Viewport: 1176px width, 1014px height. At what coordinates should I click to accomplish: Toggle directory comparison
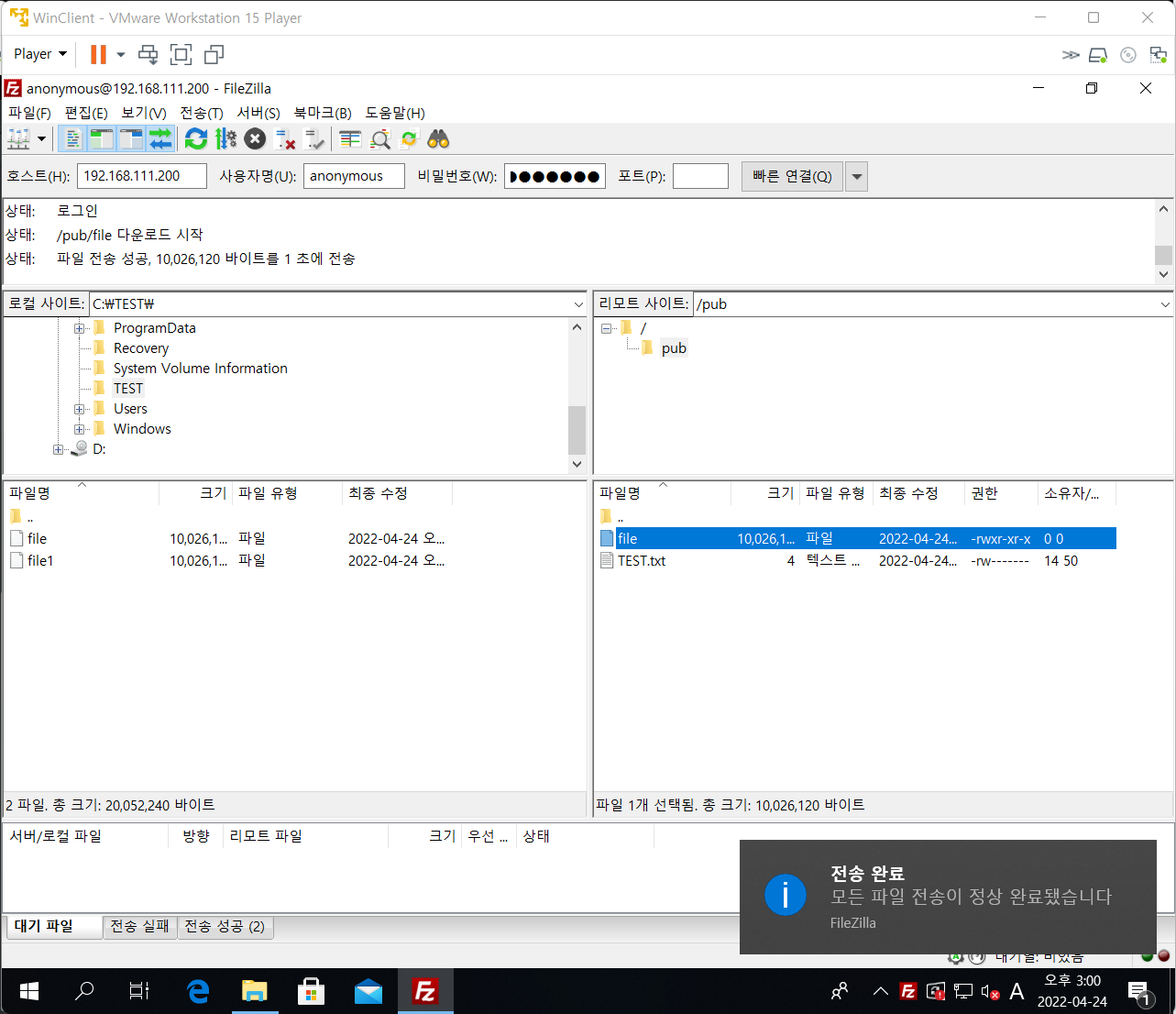[x=379, y=139]
